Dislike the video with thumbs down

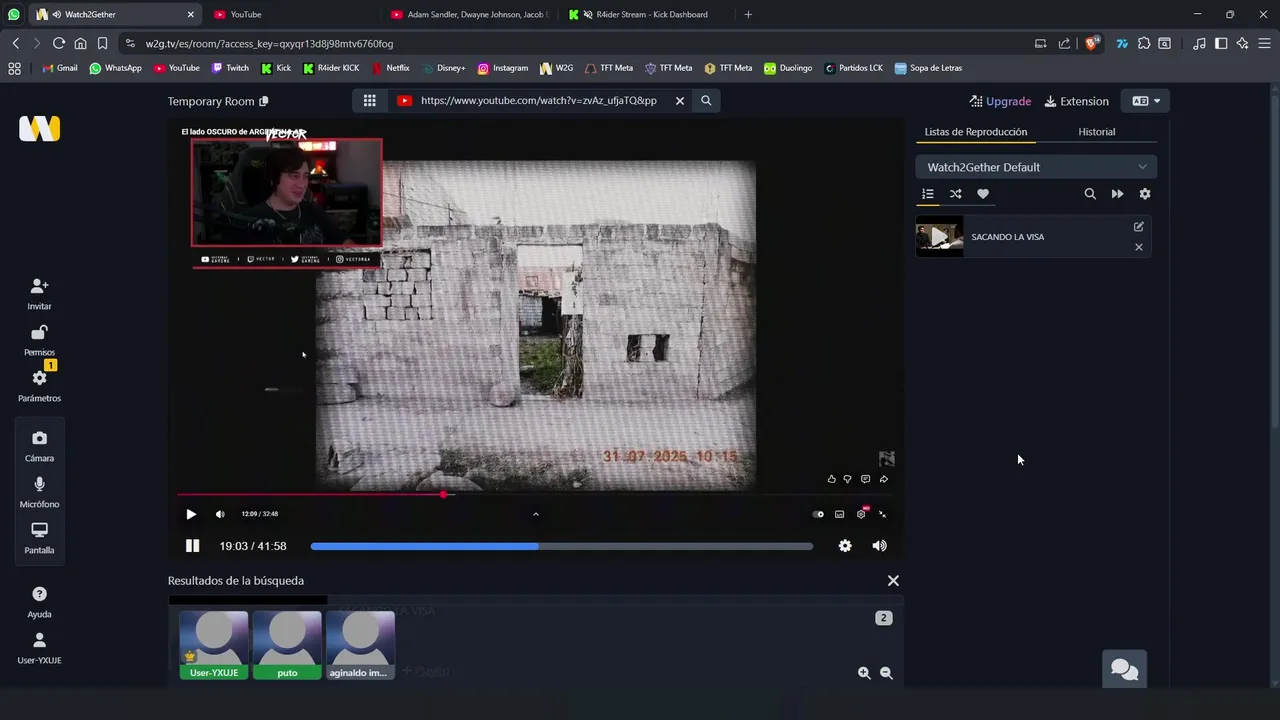point(847,479)
